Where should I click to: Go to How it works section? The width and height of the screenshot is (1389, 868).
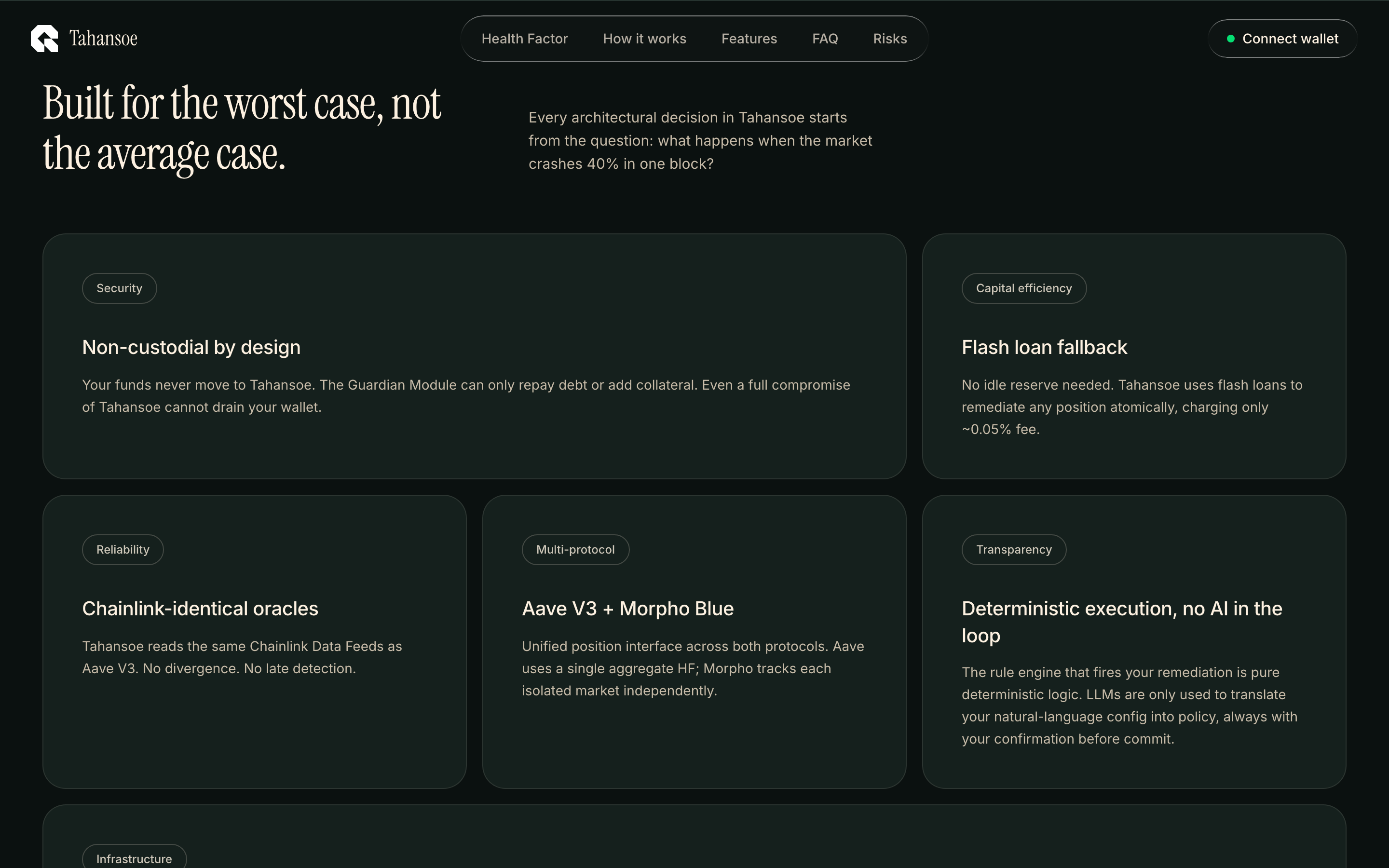pyautogui.click(x=644, y=39)
